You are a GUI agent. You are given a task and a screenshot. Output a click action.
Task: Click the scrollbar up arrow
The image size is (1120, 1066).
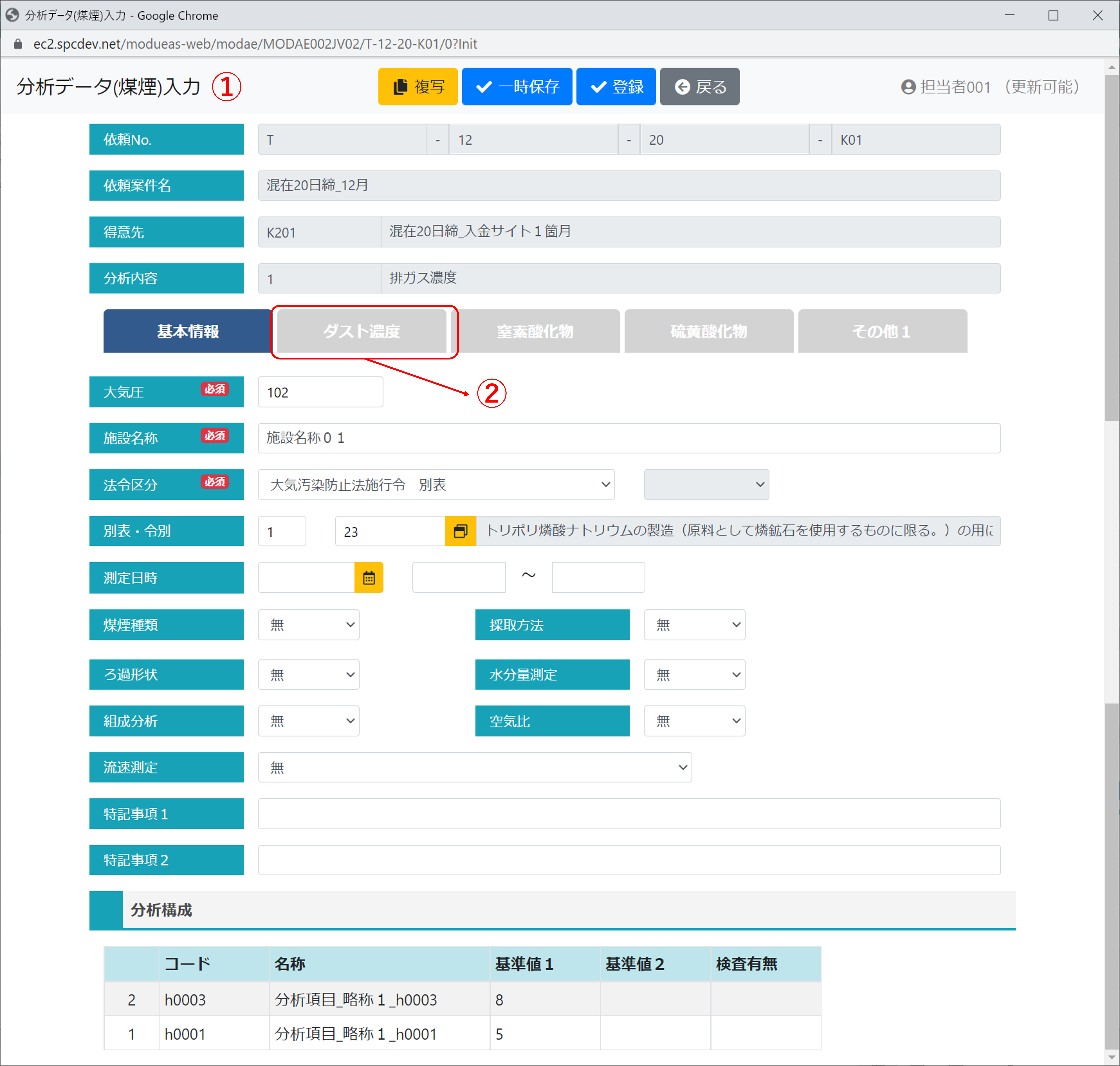[x=1111, y=67]
